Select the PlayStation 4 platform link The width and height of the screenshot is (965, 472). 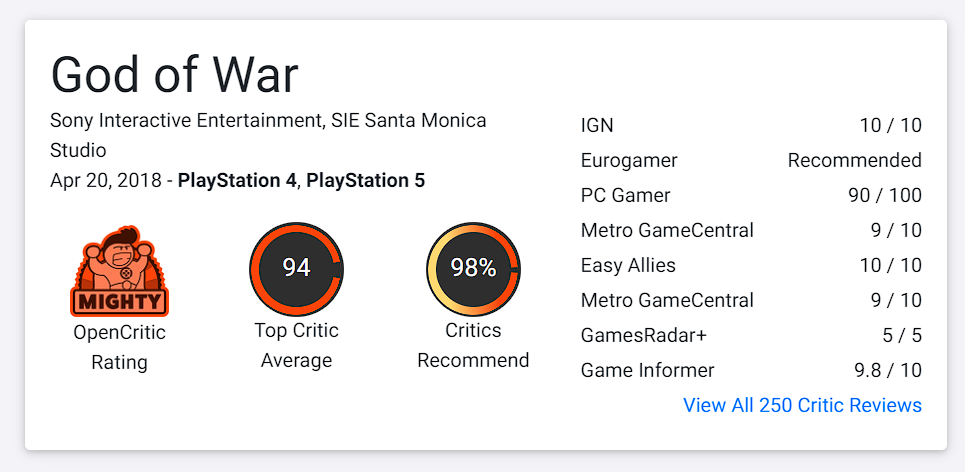[x=237, y=181]
